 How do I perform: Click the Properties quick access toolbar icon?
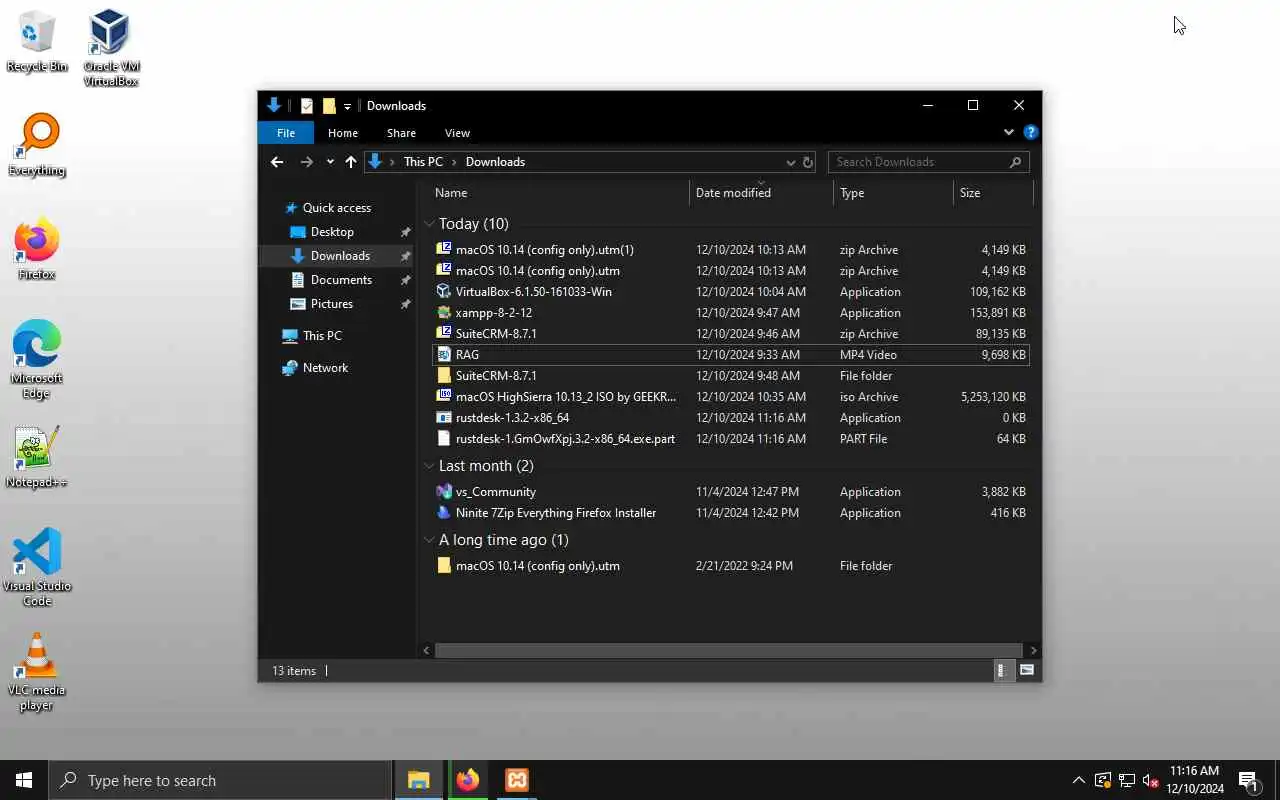click(x=307, y=106)
